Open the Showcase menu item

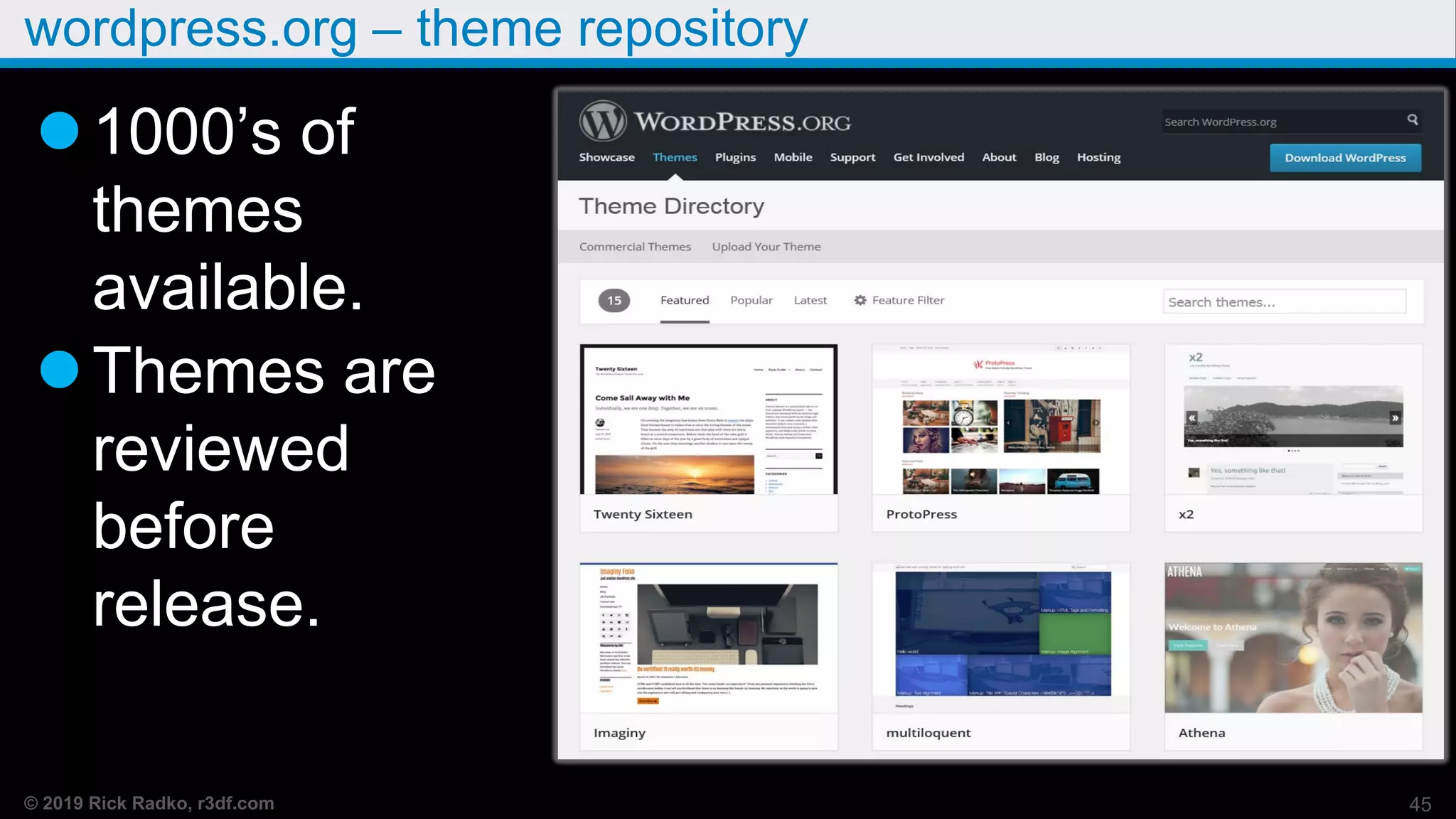click(606, 157)
